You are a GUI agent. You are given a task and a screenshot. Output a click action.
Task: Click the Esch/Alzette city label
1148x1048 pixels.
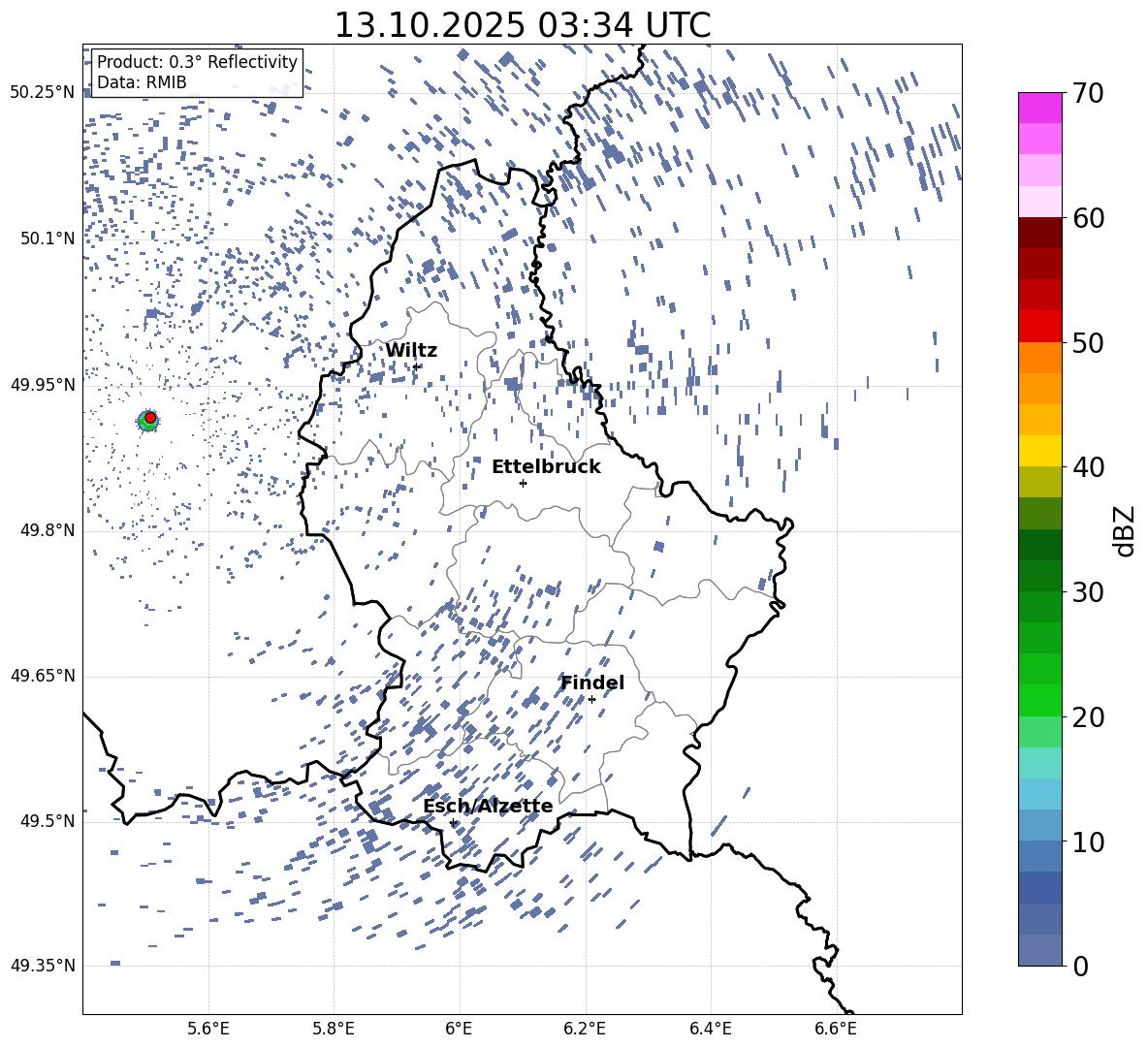[488, 807]
